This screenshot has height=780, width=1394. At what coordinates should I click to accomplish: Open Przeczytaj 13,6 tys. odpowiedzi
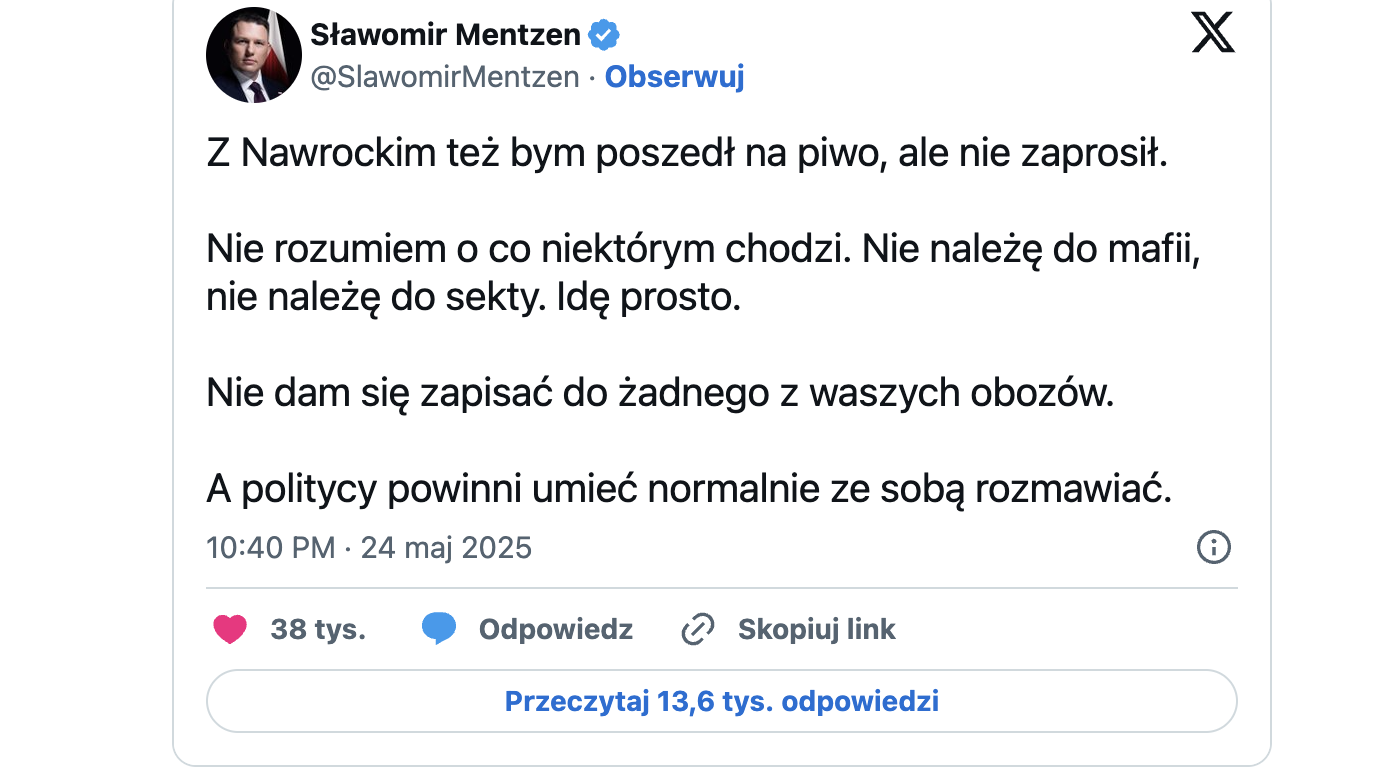[721, 701]
